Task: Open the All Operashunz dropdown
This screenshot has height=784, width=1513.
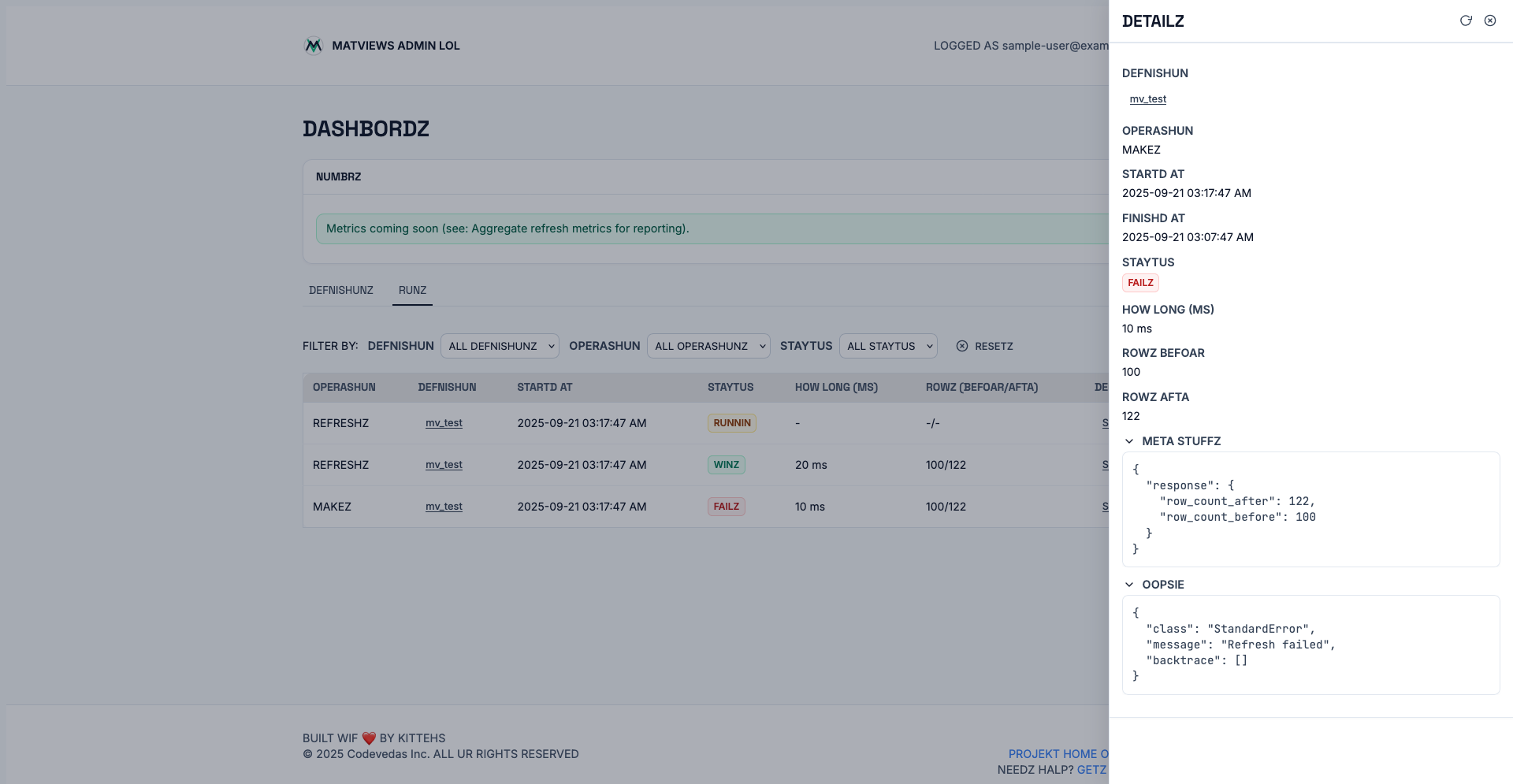Action: click(708, 346)
